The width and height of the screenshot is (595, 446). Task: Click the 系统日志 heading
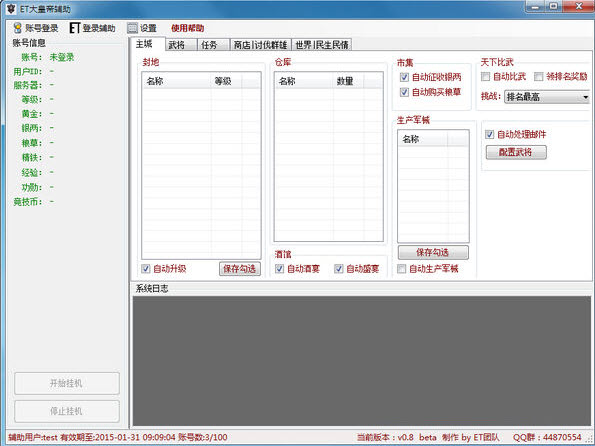click(x=152, y=288)
